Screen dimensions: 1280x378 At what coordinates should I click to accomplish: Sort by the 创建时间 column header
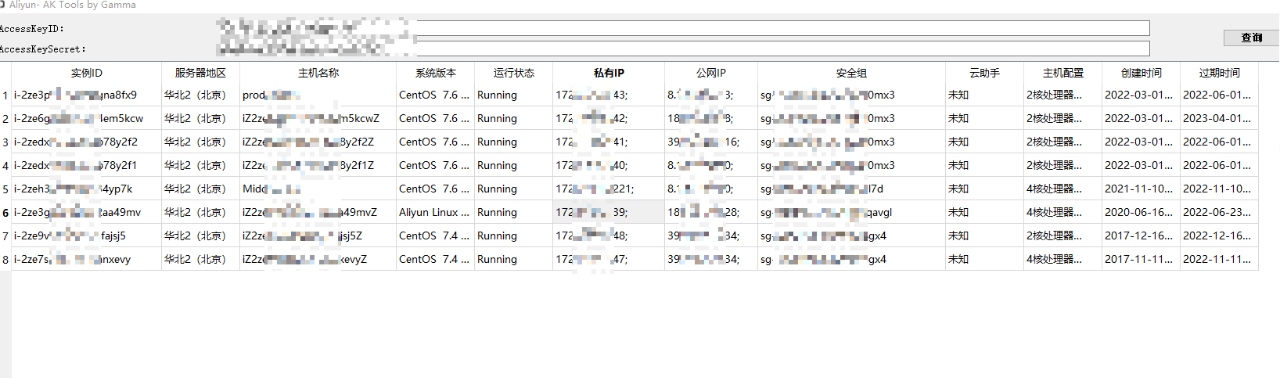click(x=1141, y=73)
